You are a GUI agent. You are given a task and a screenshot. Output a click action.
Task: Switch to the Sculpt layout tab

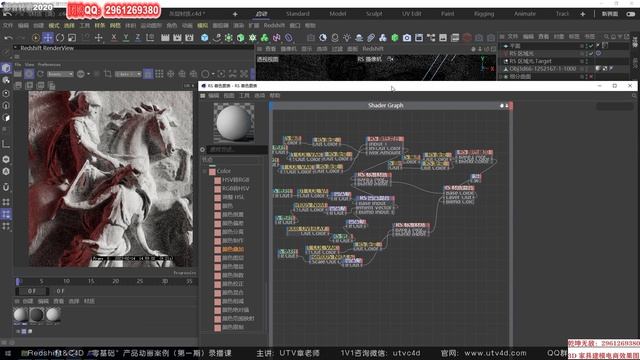click(374, 14)
